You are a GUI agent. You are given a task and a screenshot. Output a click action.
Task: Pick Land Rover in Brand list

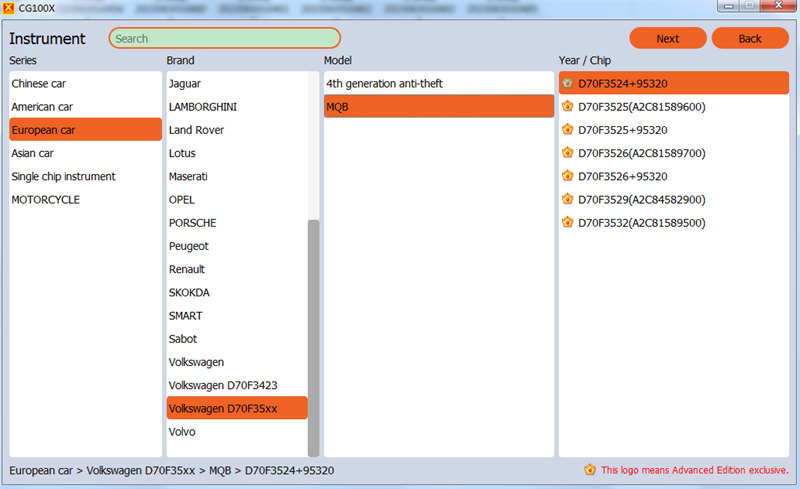[x=237, y=130]
